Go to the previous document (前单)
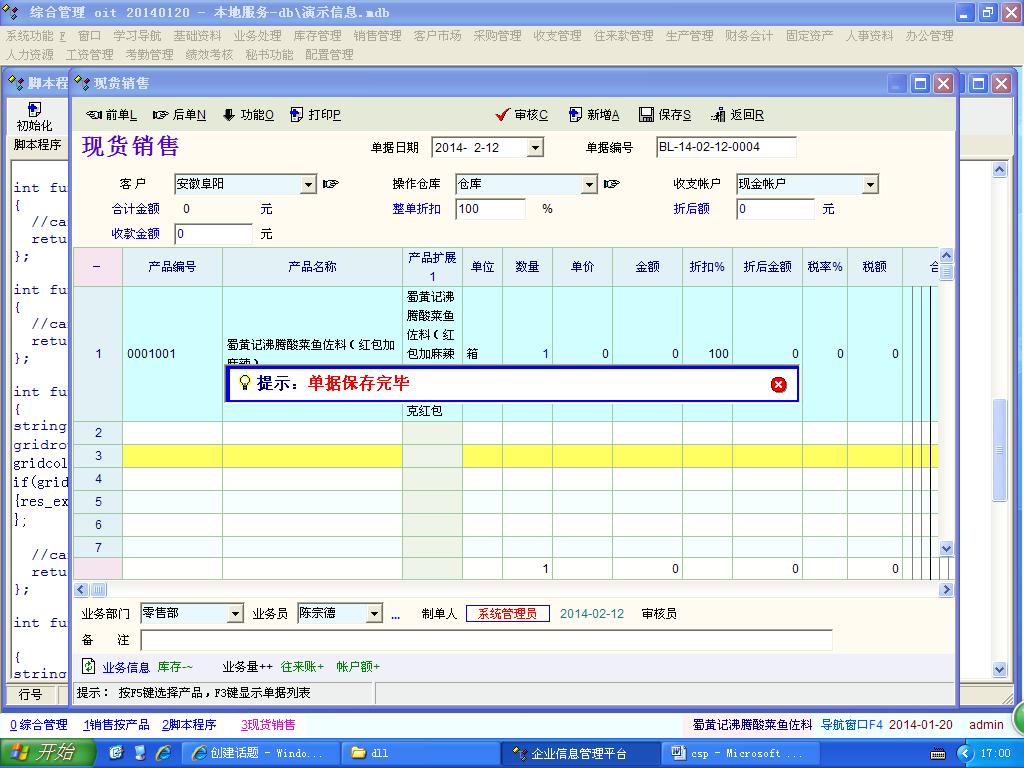1024x768 pixels. coord(112,115)
